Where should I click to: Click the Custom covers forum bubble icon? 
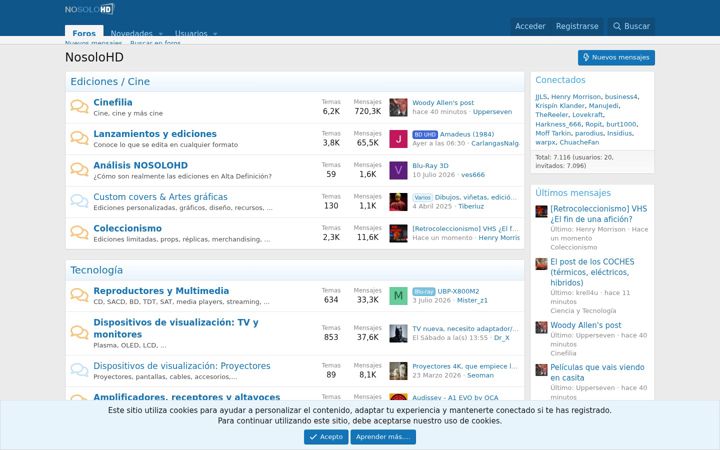click(x=79, y=201)
